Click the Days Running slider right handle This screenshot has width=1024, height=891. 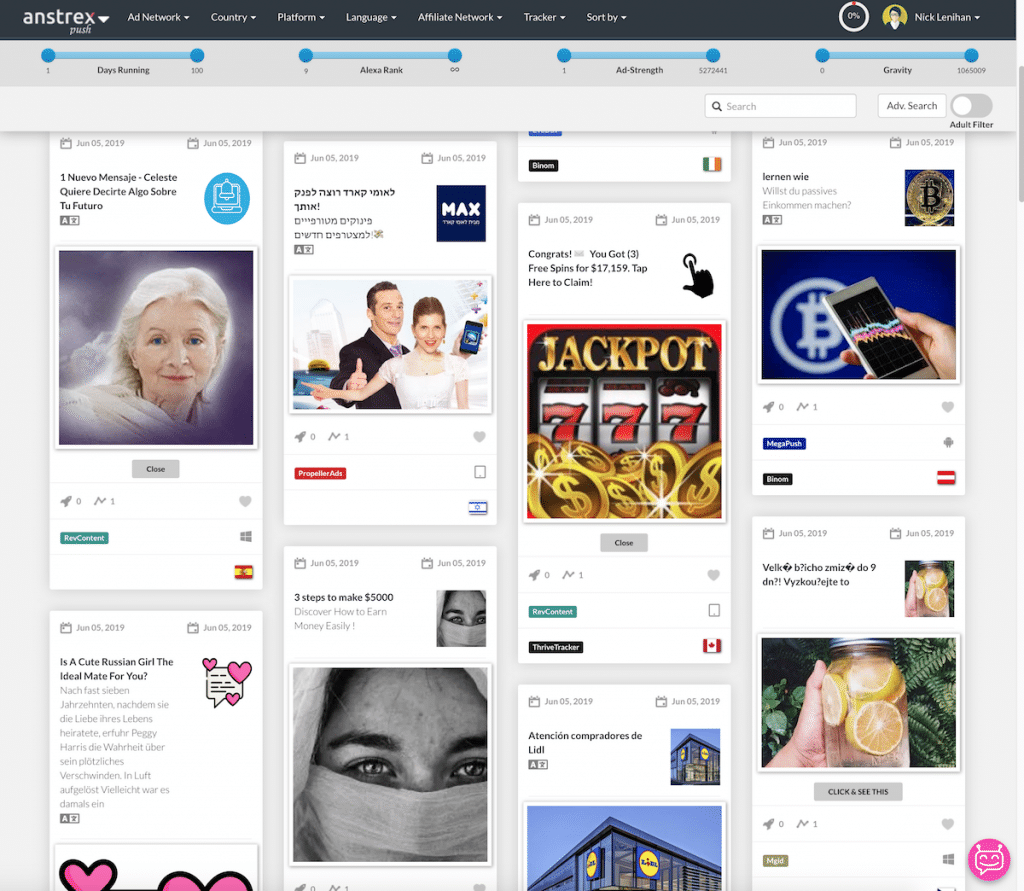[197, 55]
